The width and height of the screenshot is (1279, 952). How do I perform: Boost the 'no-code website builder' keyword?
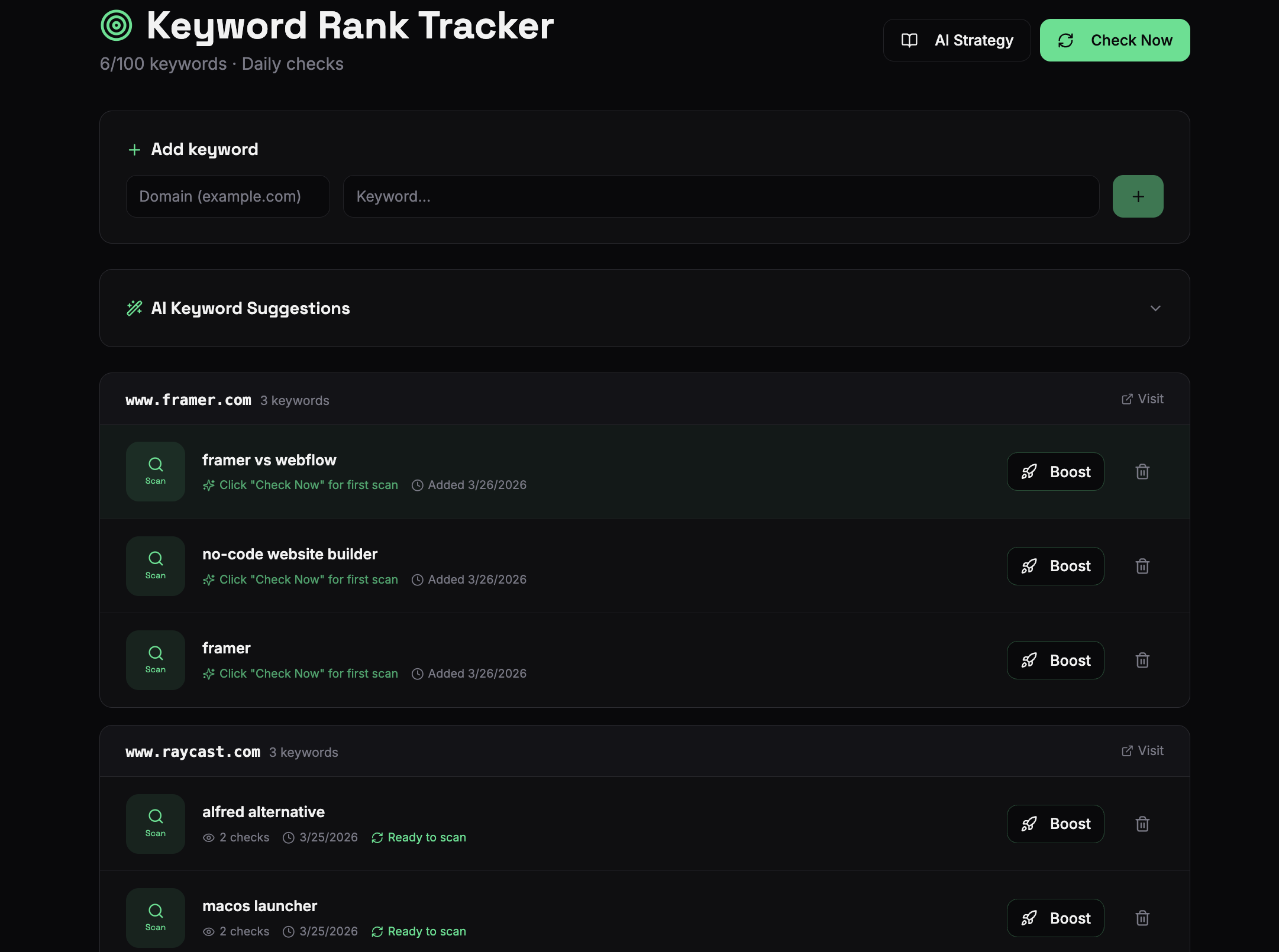point(1055,566)
